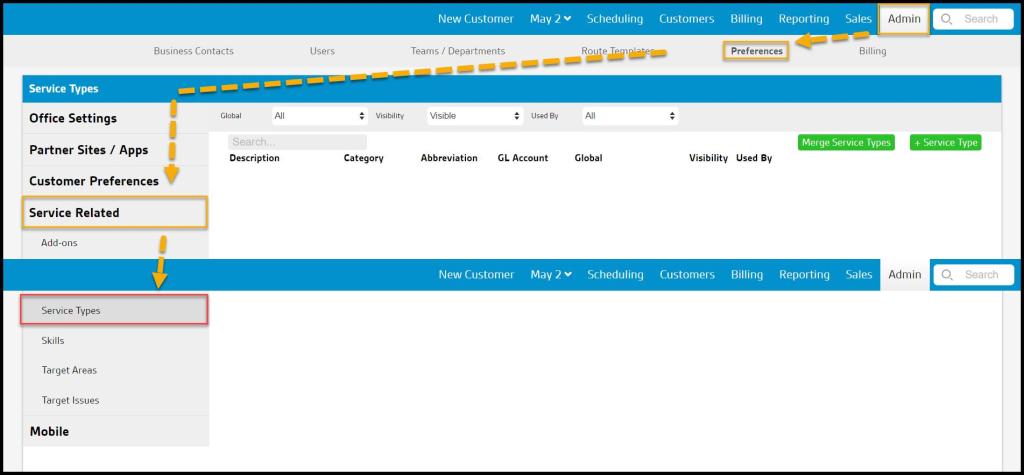Viewport: 1024px width, 475px height.
Task: Open the Visibility filter dropdown
Action: pyautogui.click(x=475, y=116)
